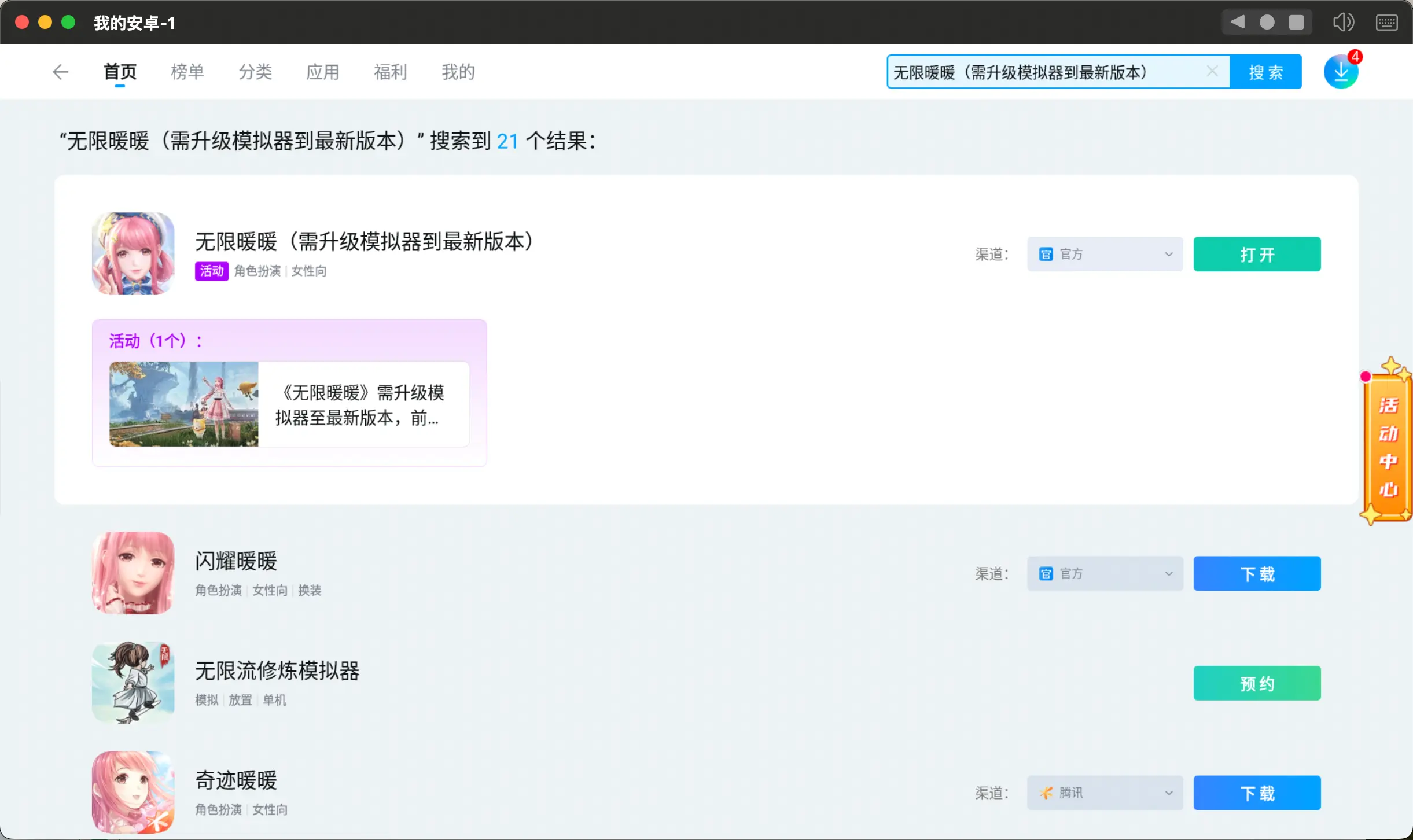Click into the search input field
Screen dimensions: 1413x840
tap(1042, 72)
